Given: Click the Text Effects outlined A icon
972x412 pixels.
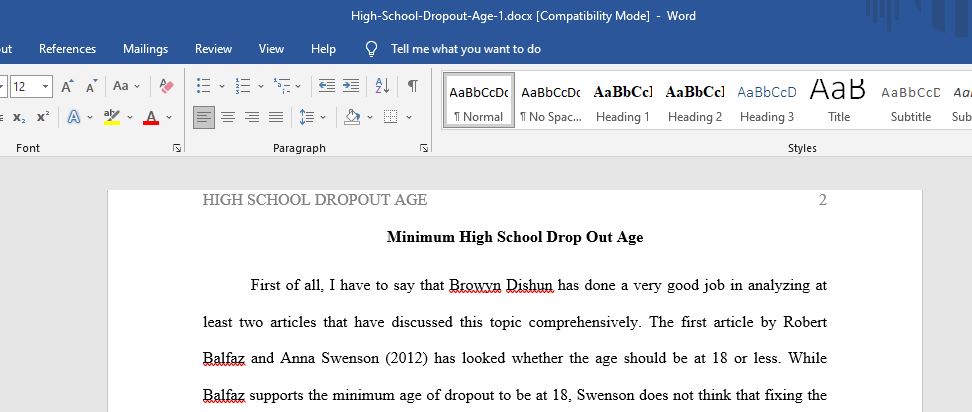Looking at the screenshot, I should point(74,117).
